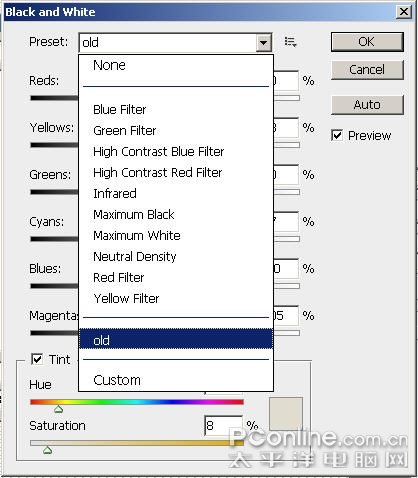The height and width of the screenshot is (478, 418).
Task: Click the Saturation percent input field
Action: [224, 426]
